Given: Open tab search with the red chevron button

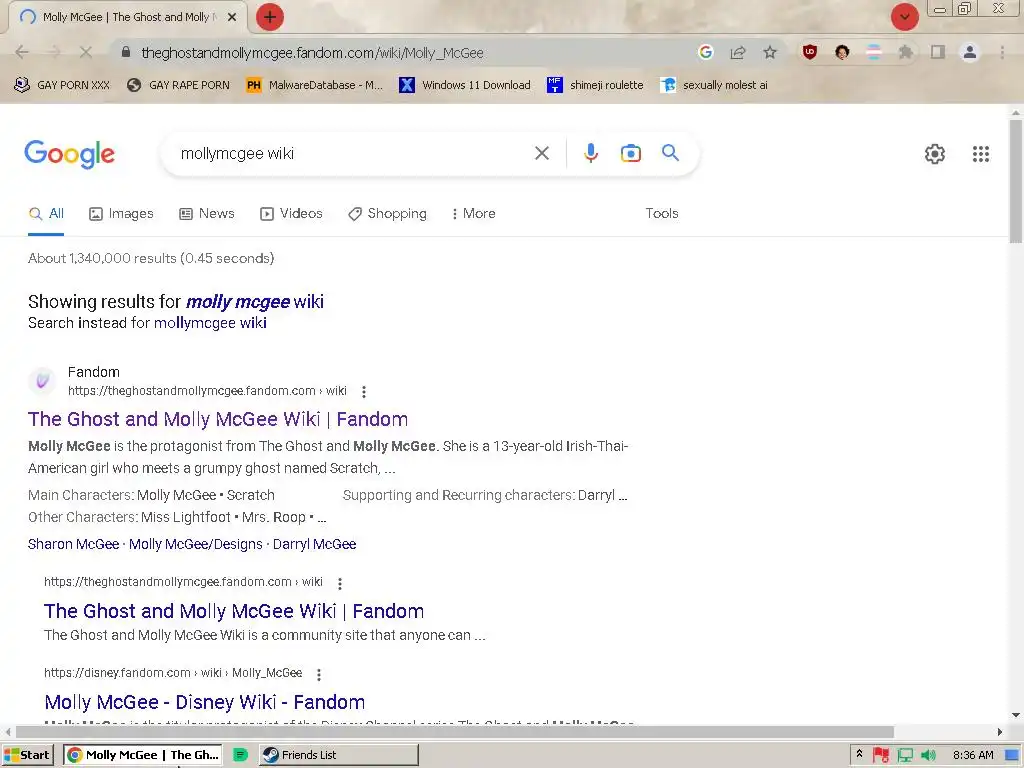Looking at the screenshot, I should pyautogui.click(x=904, y=17).
